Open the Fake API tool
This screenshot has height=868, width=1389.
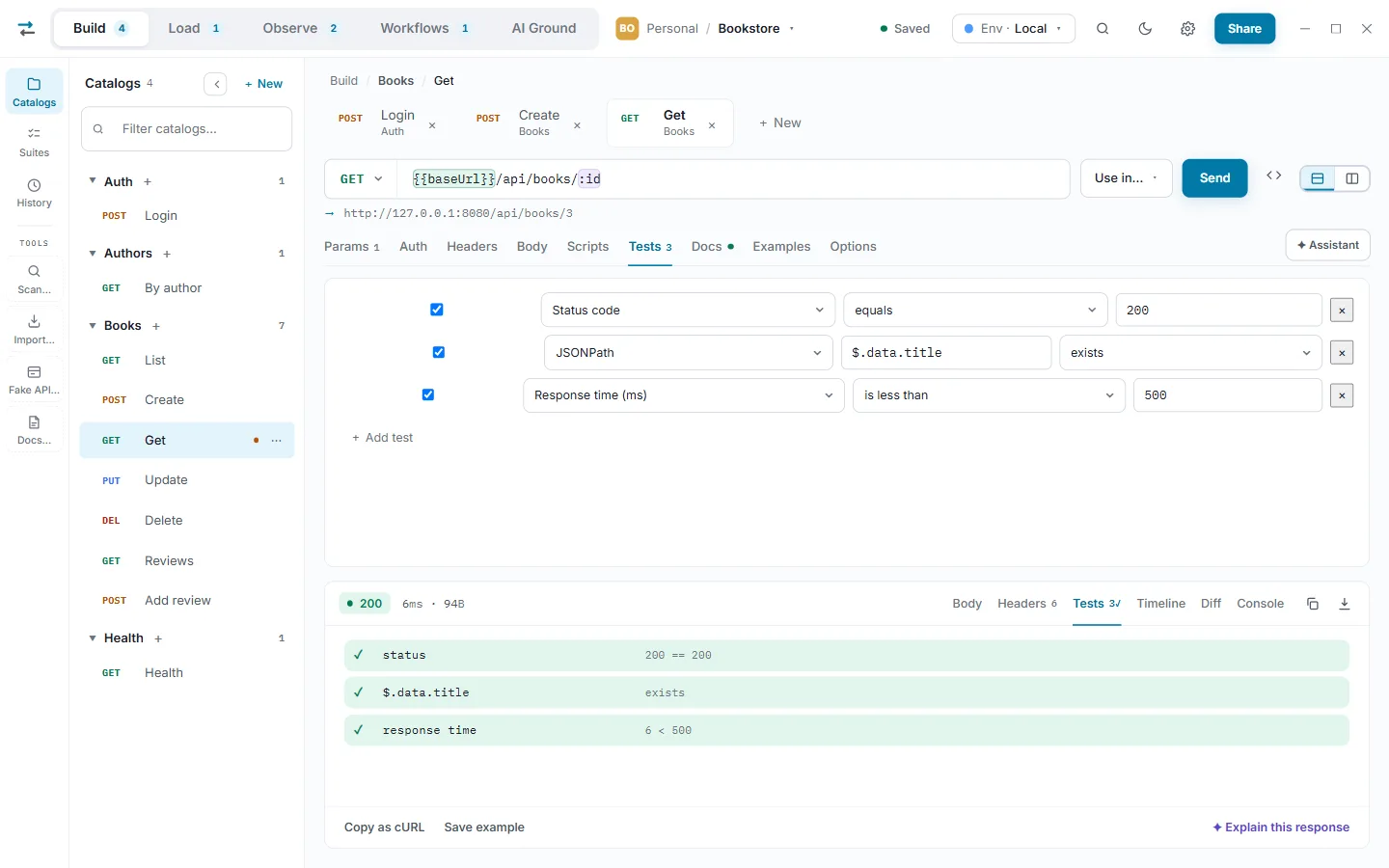[x=34, y=379]
